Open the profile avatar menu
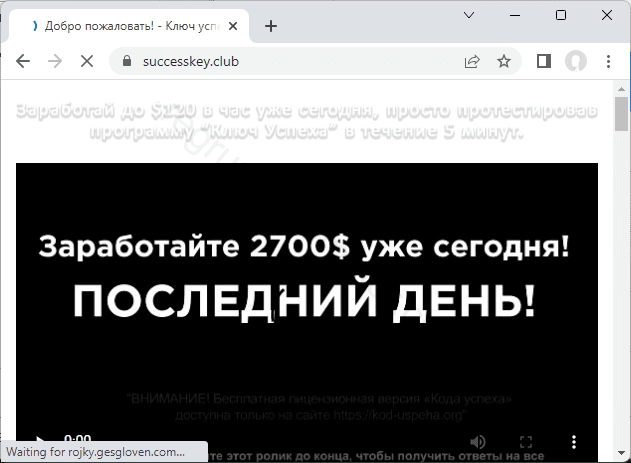This screenshot has width=631, height=463. point(576,61)
